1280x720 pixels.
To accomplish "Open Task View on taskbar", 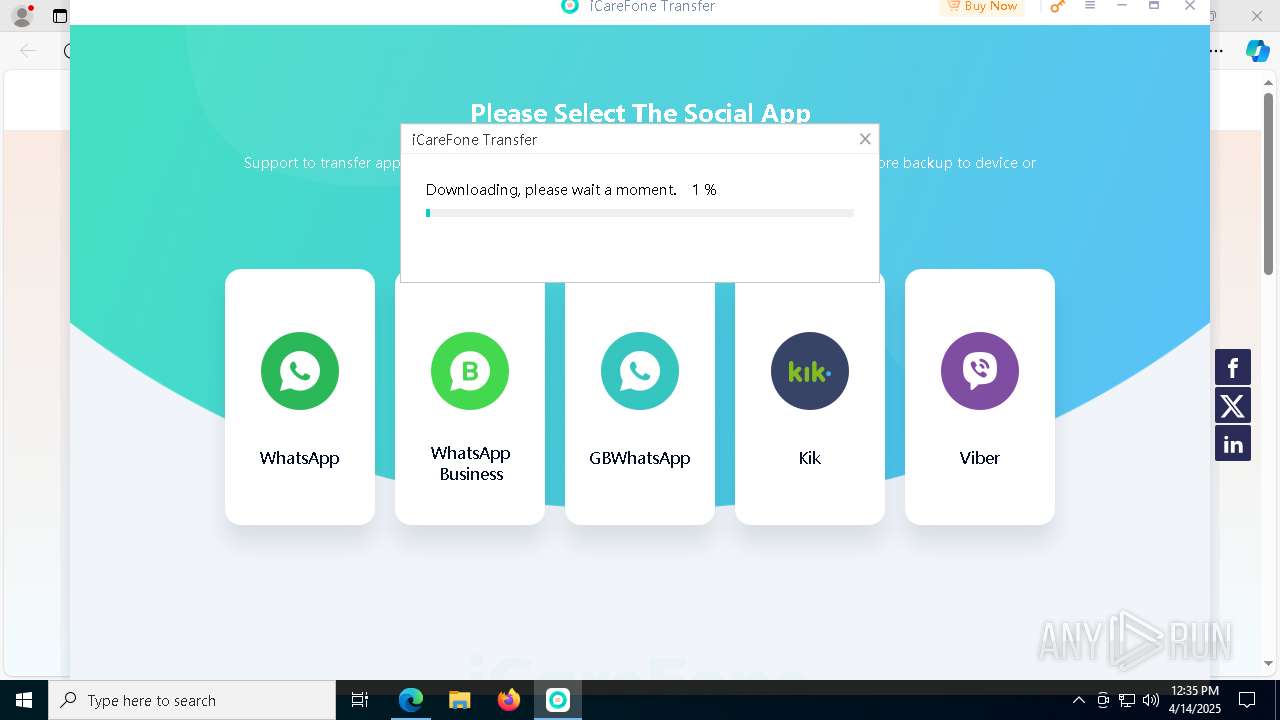I will (360, 700).
